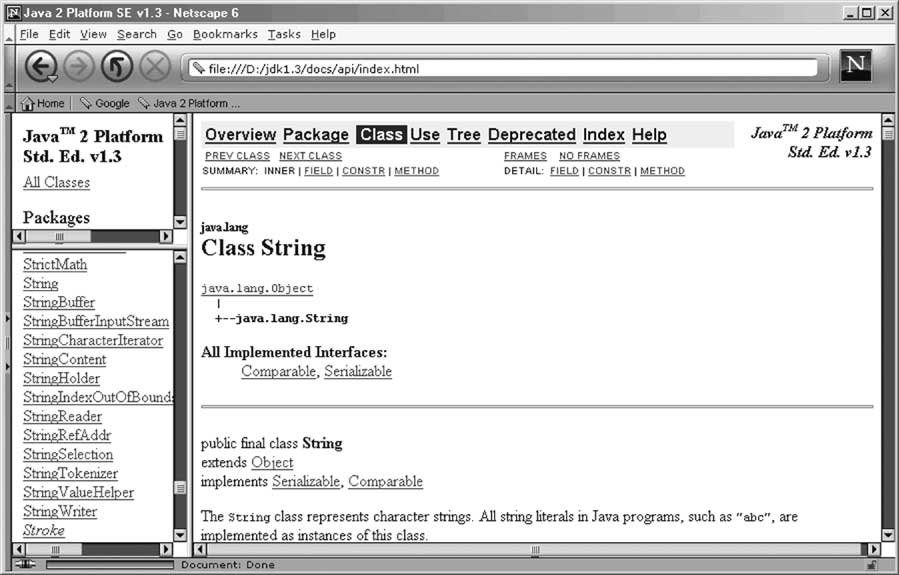Jump to the summary METHOD link

[417, 171]
